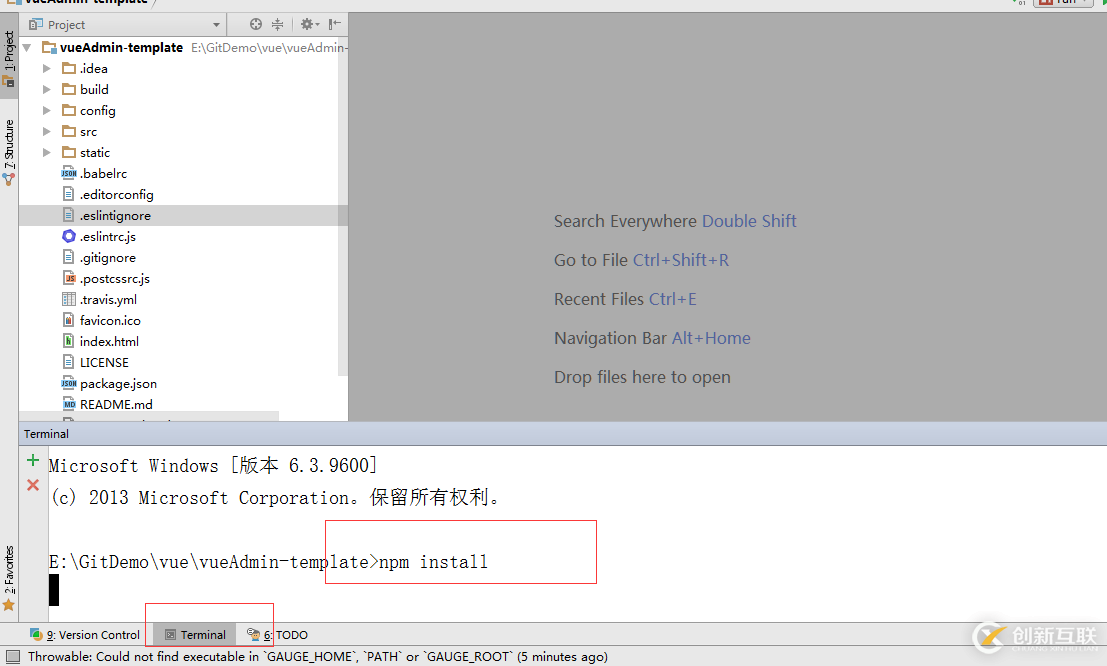The height and width of the screenshot is (666, 1107).
Task: Click the .postcssrc.js JS file icon
Action: [x=68, y=278]
